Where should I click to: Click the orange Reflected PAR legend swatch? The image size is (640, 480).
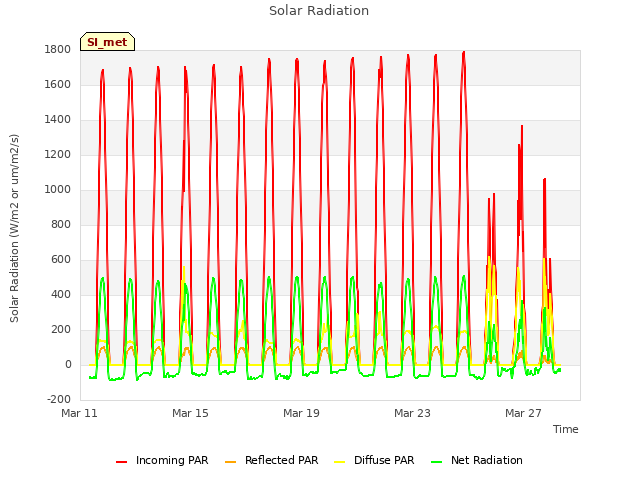click(230, 462)
